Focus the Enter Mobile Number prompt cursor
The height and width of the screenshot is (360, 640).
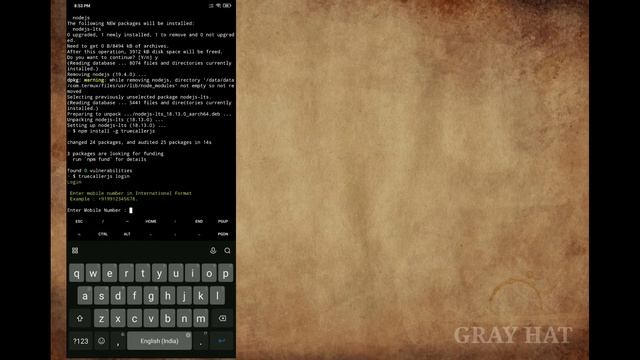pos(131,210)
